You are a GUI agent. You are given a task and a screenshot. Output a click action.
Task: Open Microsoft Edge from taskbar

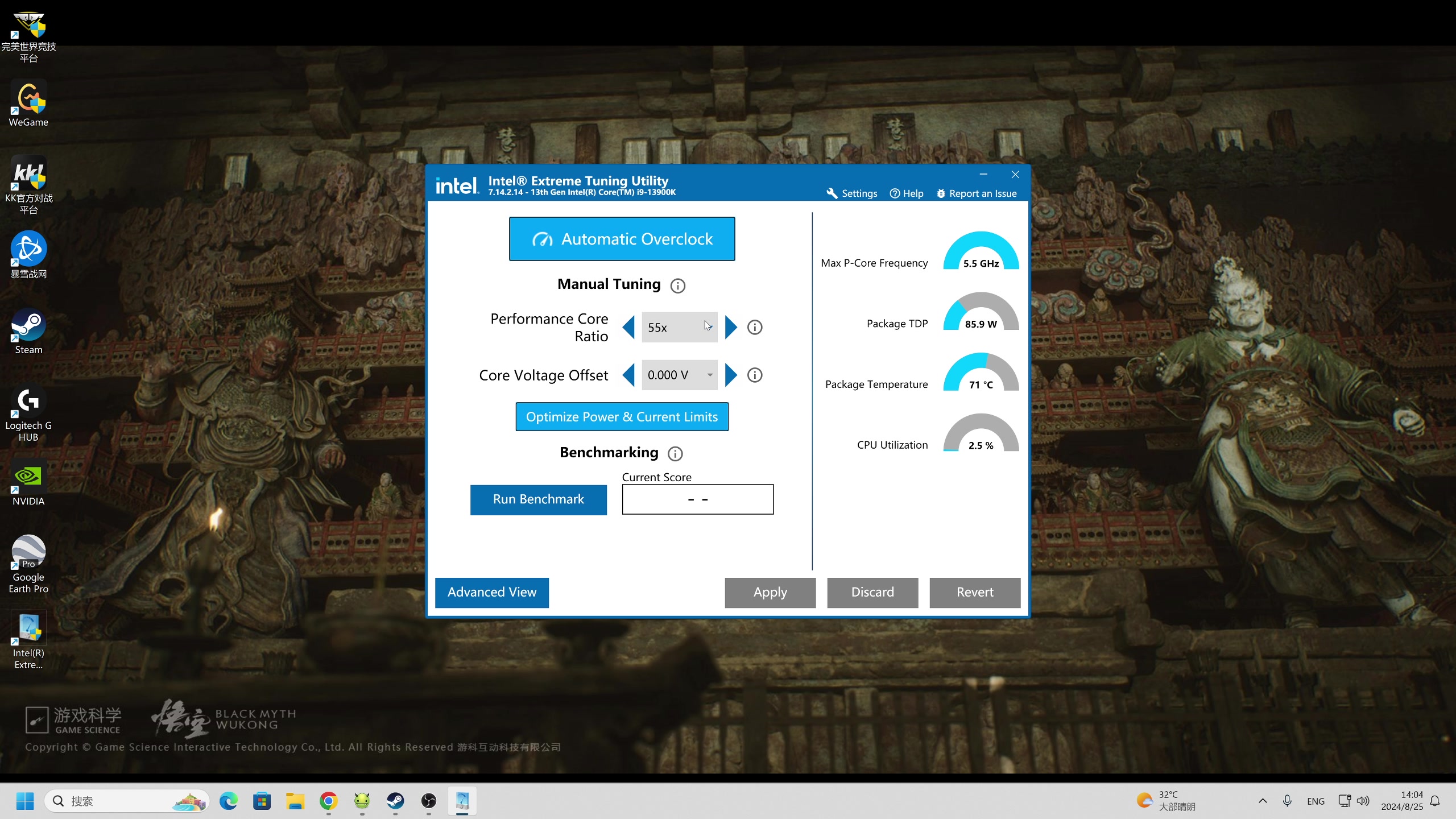[229, 801]
